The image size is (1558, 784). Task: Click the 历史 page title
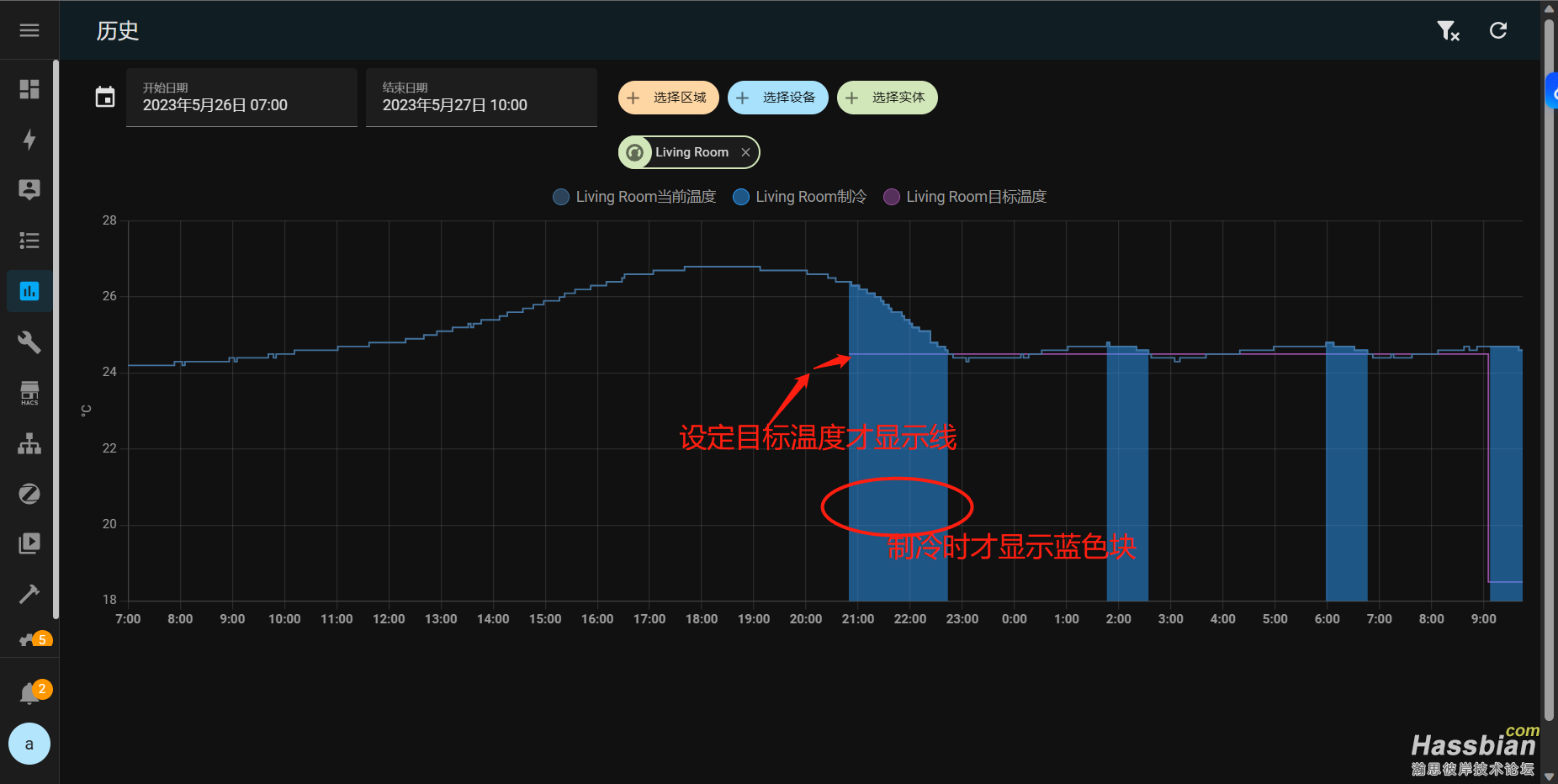point(118,31)
